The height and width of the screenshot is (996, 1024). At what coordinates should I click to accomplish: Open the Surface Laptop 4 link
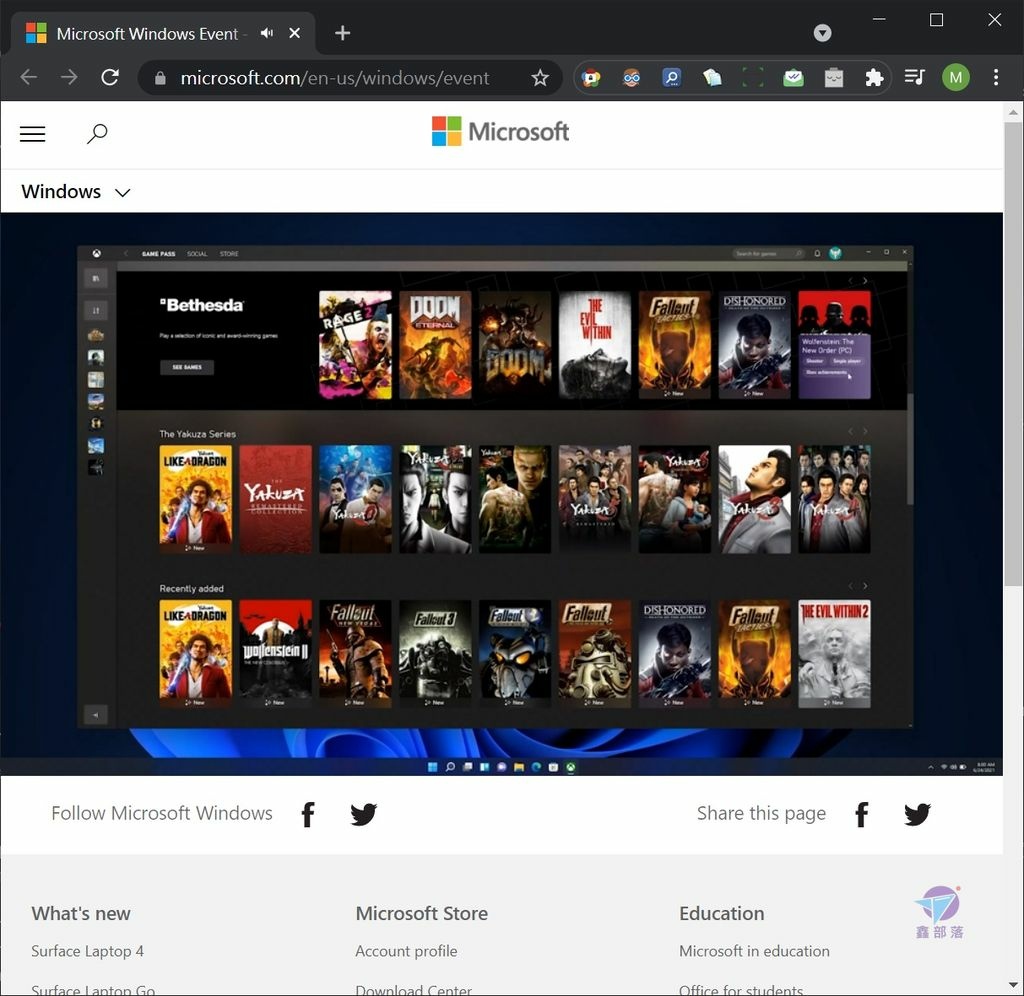pos(88,951)
